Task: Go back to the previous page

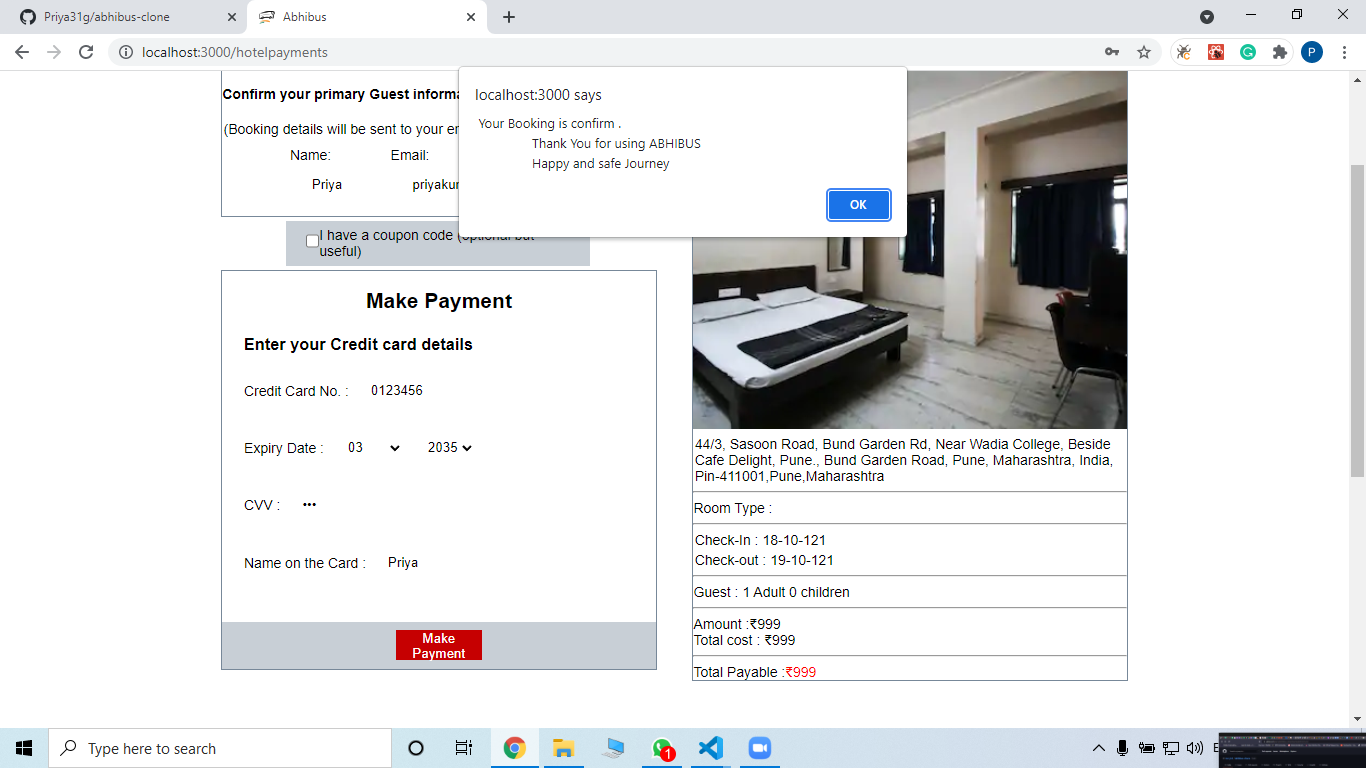Action: pos(22,52)
